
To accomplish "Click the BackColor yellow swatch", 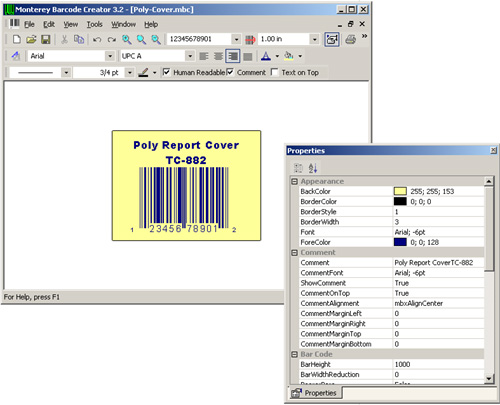I will tap(400, 191).
